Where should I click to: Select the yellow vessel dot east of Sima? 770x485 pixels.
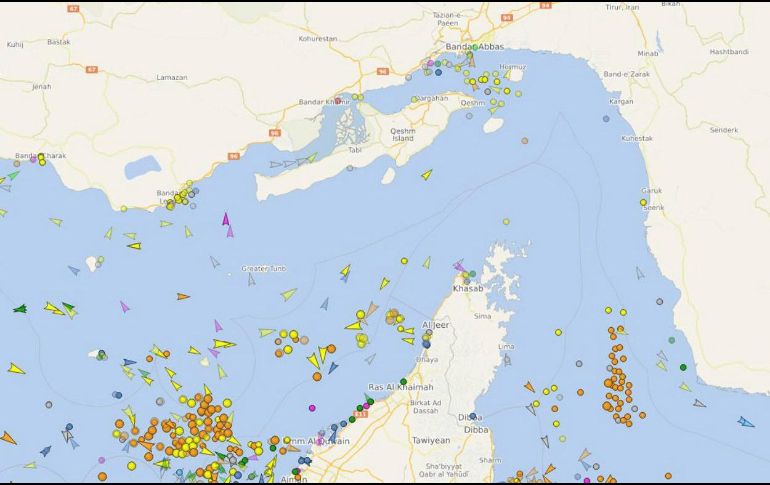[x=558, y=332]
